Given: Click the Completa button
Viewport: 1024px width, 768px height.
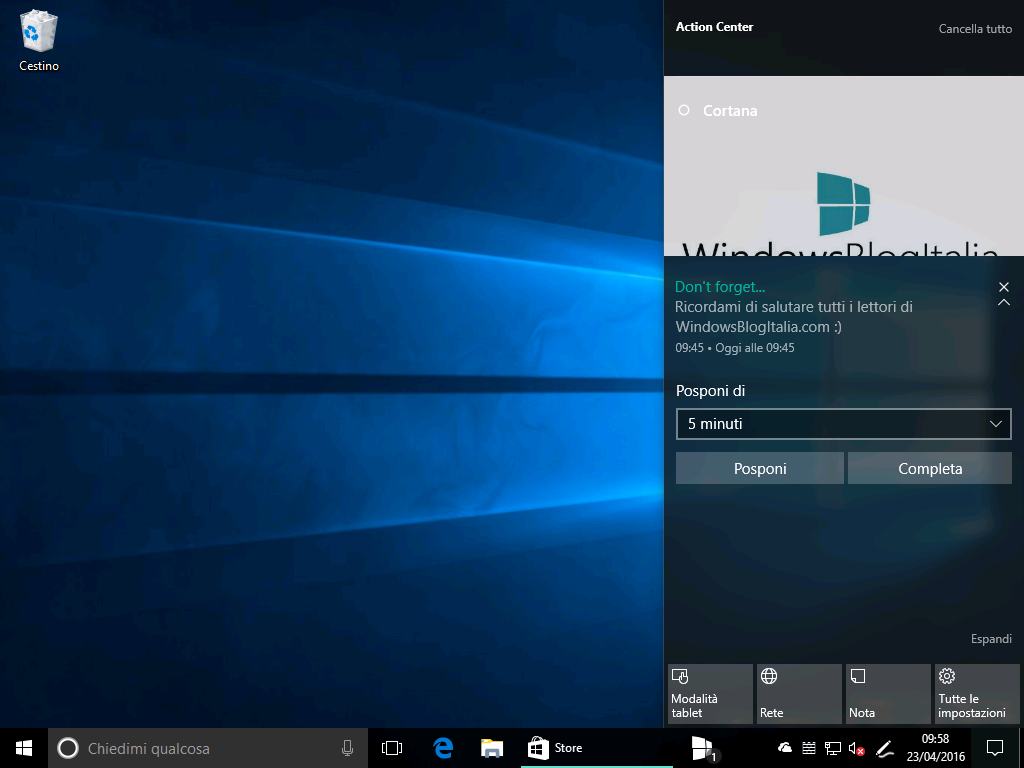Looking at the screenshot, I should point(930,468).
